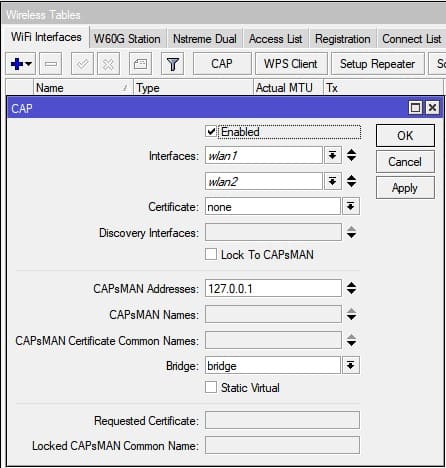Image resolution: width=446 pixels, height=468 pixels.
Task: Click the wlan1 interface field
Action: click(264, 155)
